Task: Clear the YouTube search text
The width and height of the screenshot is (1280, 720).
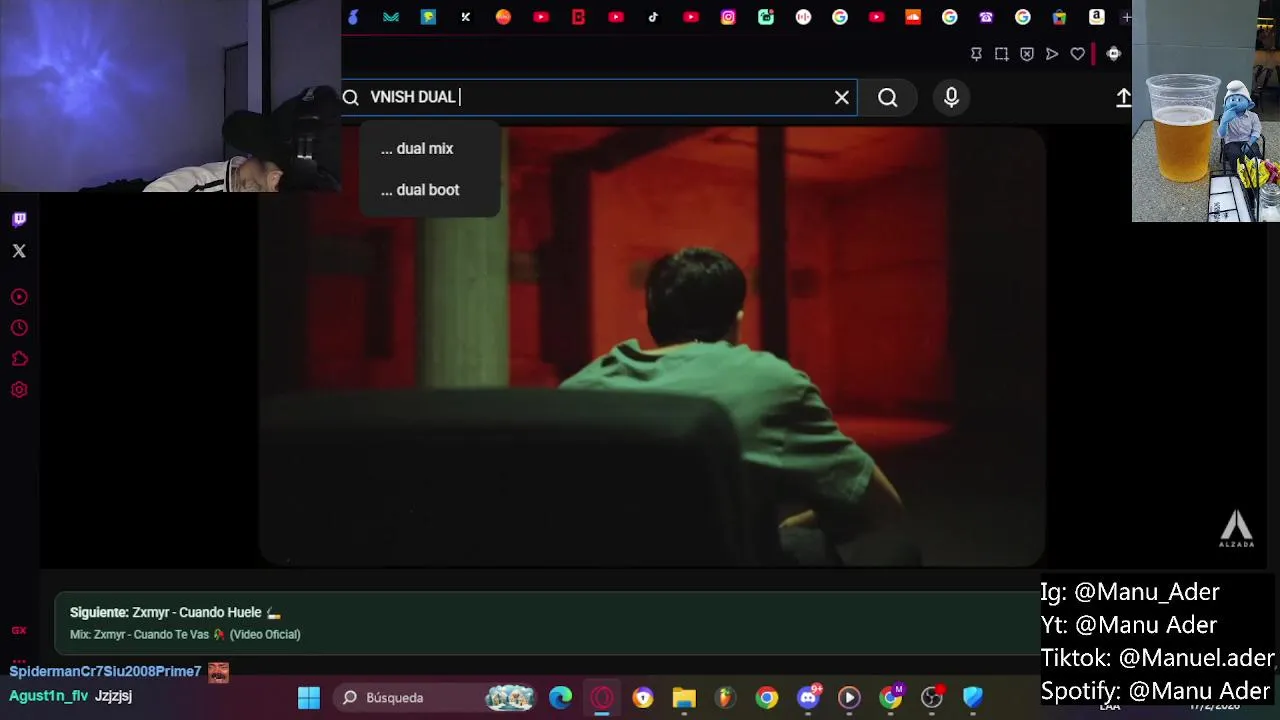Action: pyautogui.click(x=842, y=97)
